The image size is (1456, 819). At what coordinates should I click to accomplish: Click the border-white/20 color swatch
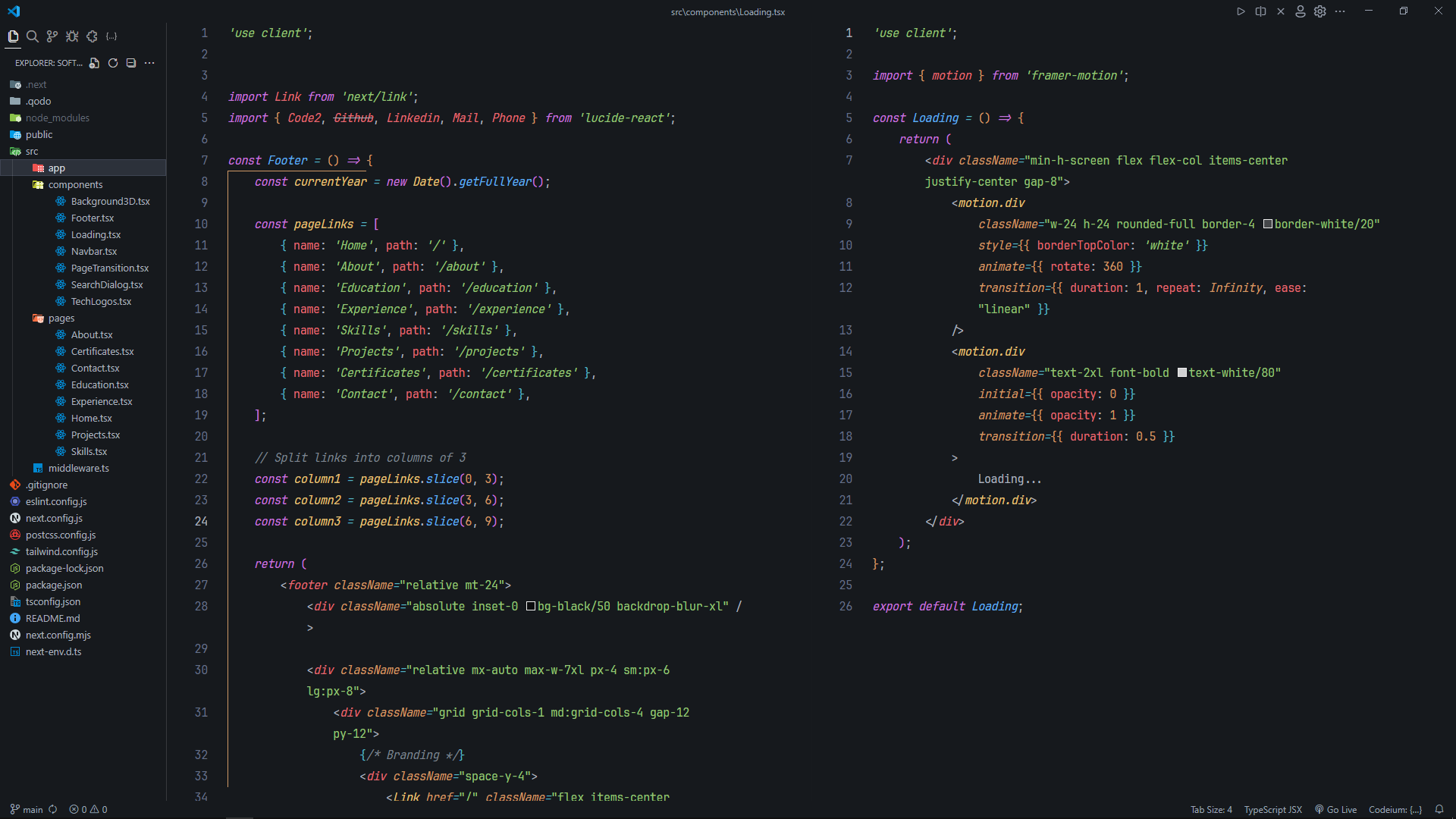pos(1267,224)
